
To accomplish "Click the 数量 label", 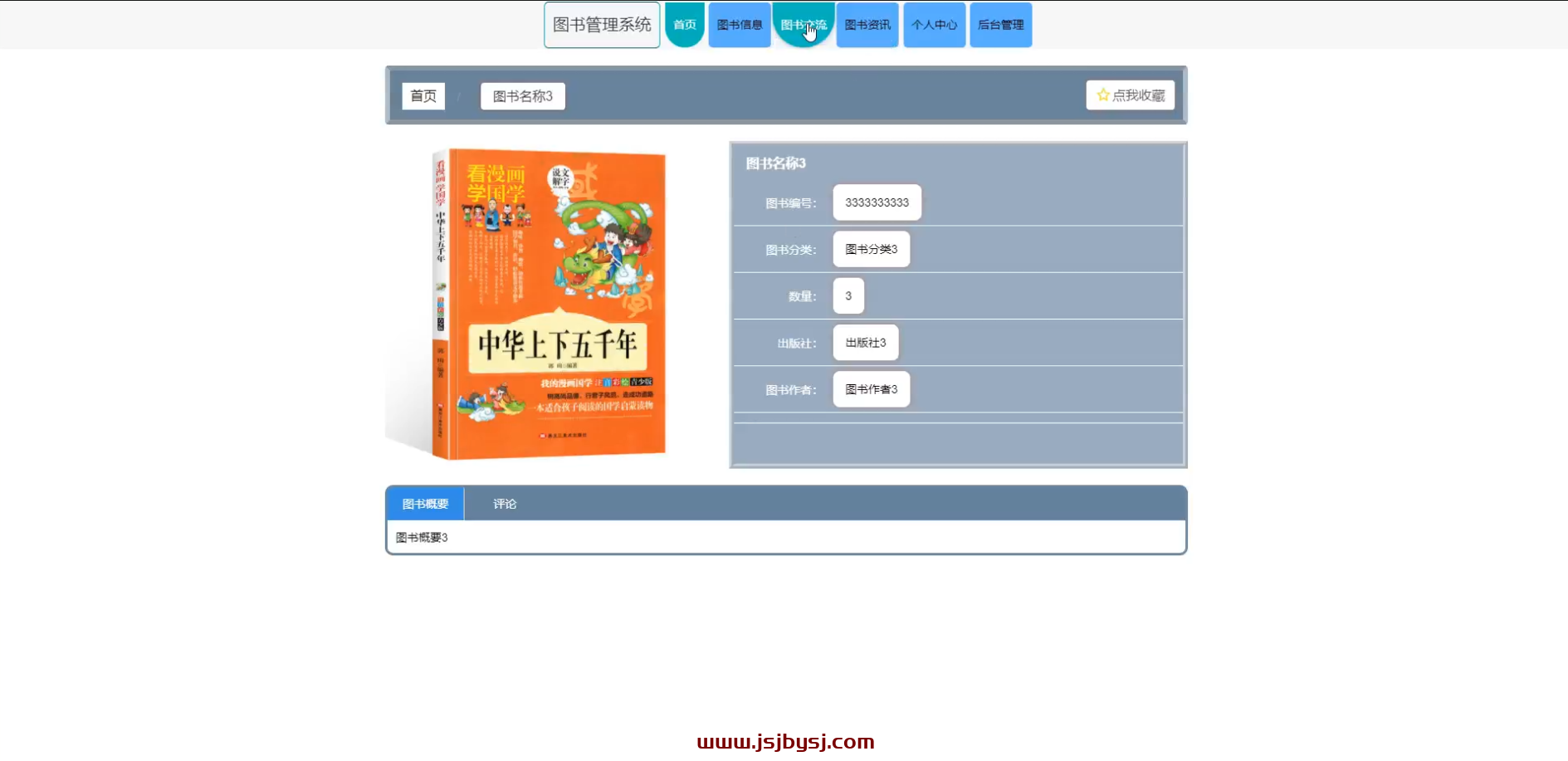I will [x=803, y=296].
